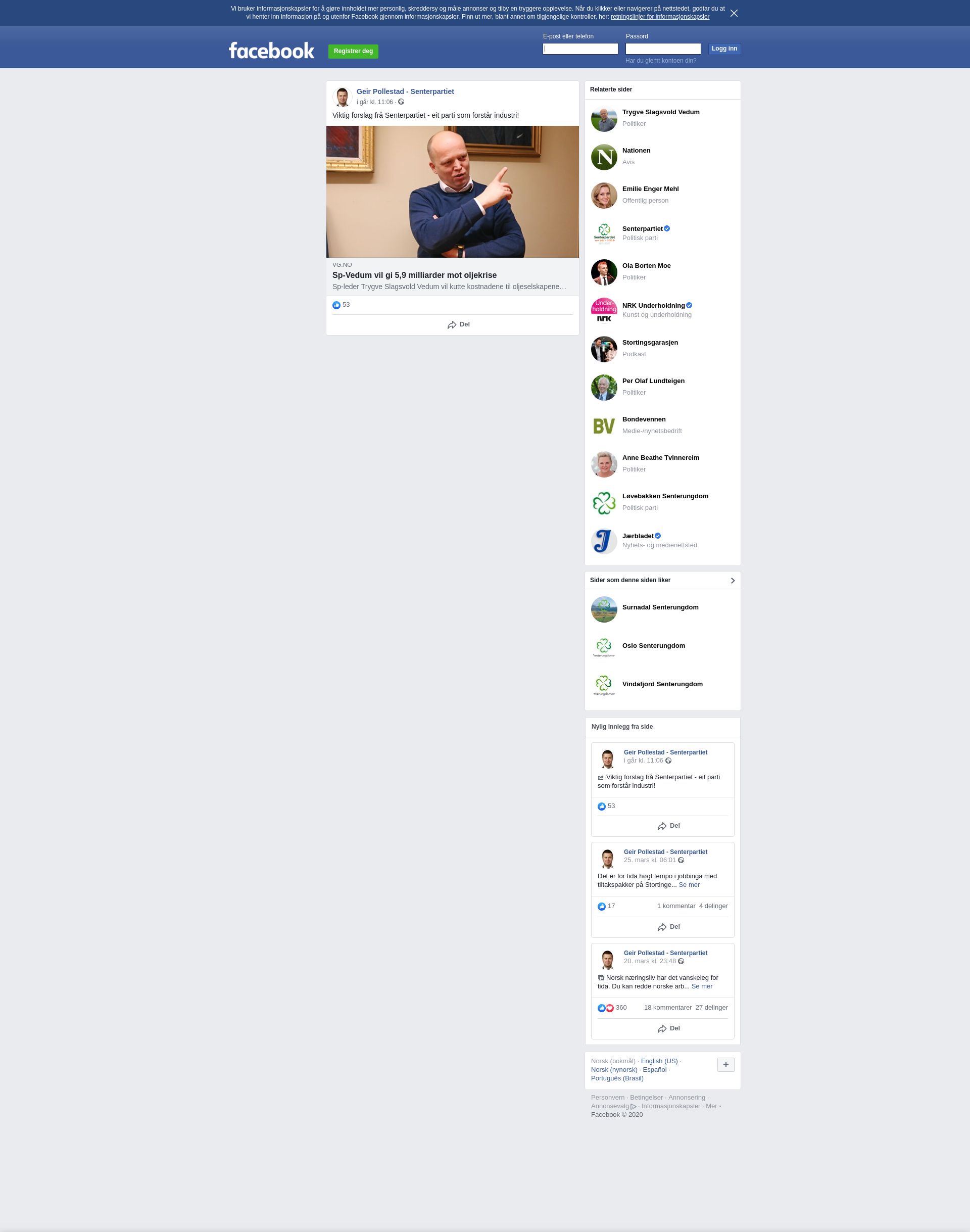Click the 'Registrer deg' button
The height and width of the screenshot is (1232, 970).
pos(353,51)
